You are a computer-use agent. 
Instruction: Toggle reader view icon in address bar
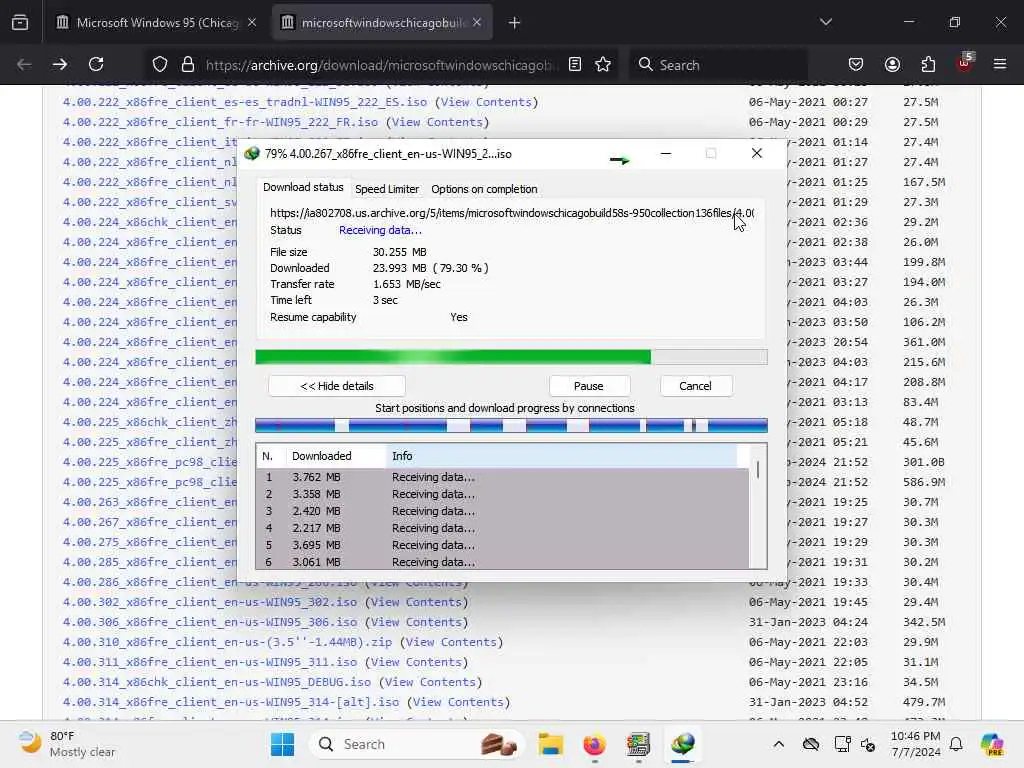pyautogui.click(x=575, y=64)
